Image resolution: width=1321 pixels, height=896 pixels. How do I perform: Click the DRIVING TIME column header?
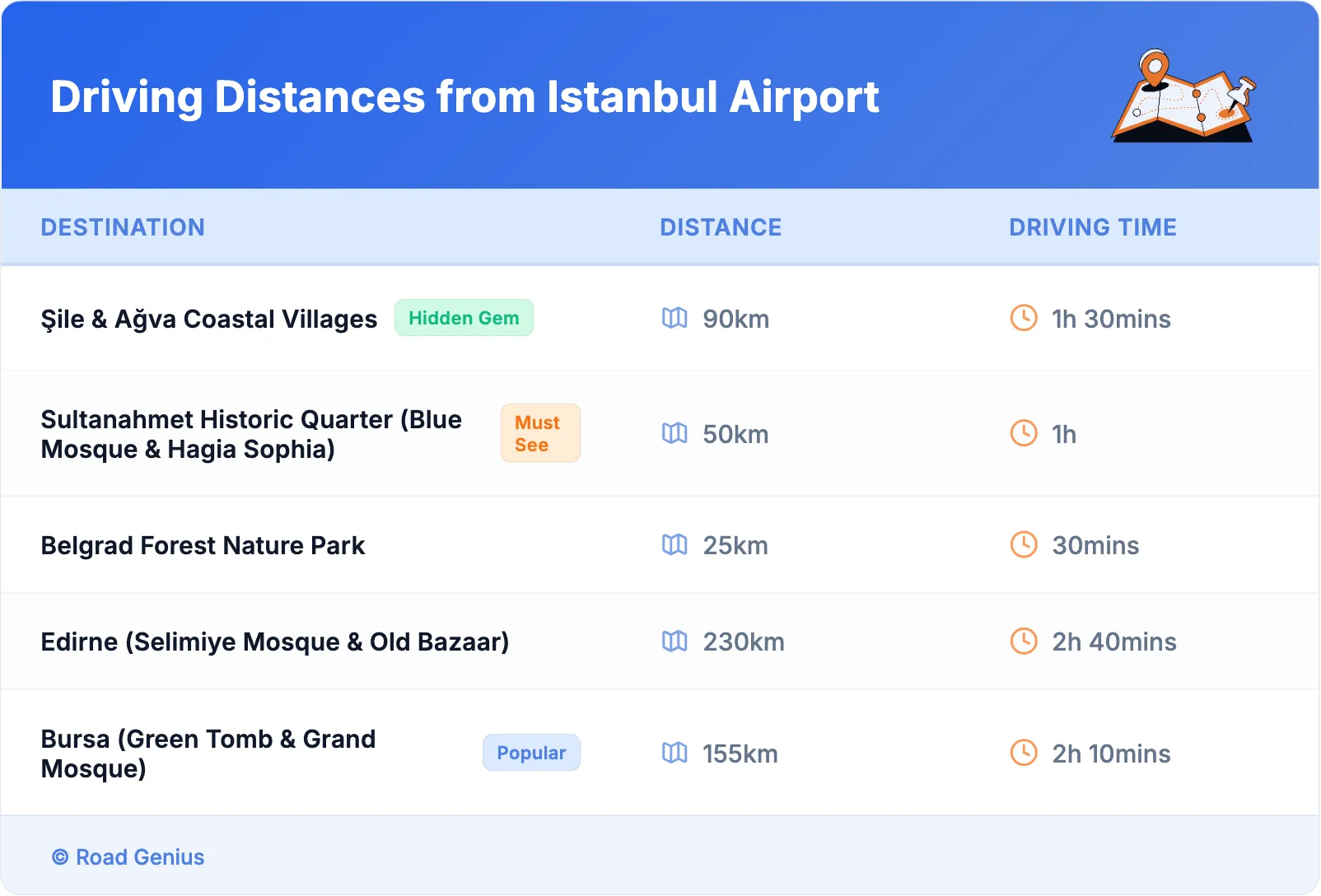tap(1093, 227)
